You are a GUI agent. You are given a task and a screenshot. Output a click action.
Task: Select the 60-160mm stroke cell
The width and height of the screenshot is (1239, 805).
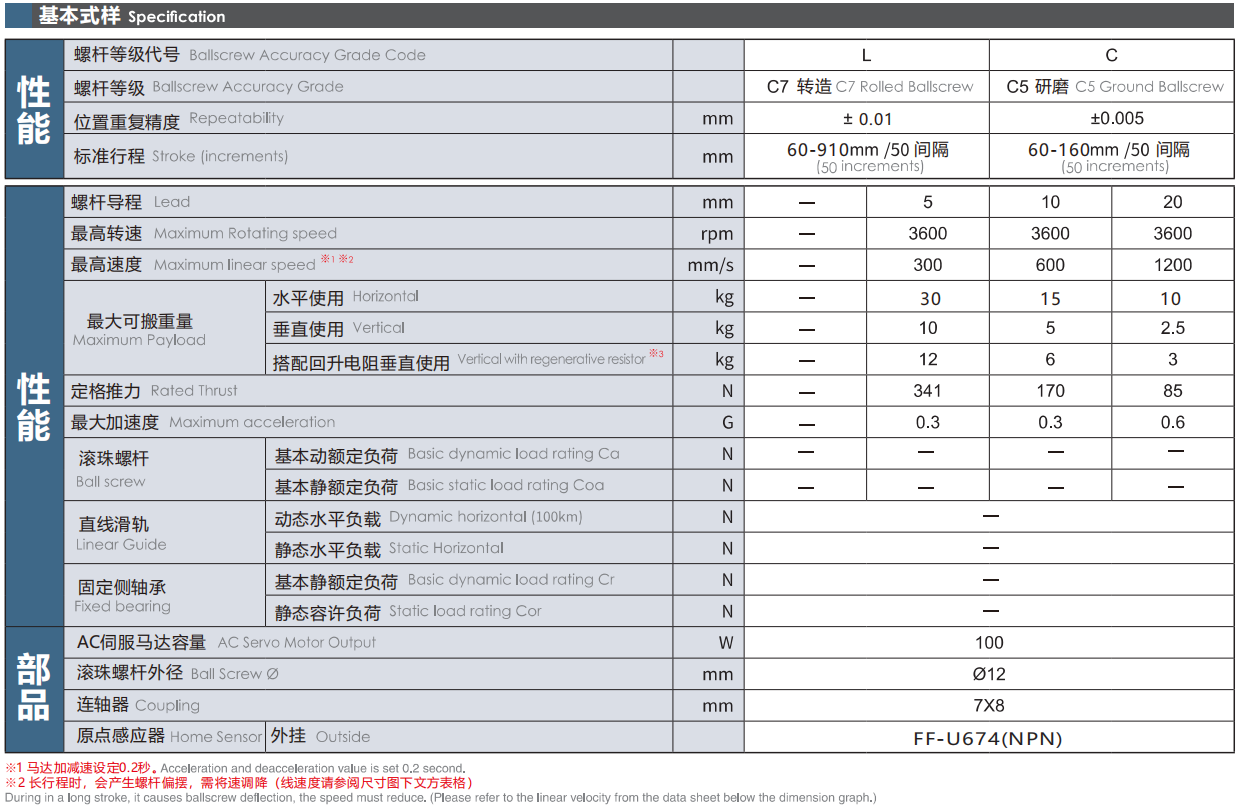[x=1111, y=156]
